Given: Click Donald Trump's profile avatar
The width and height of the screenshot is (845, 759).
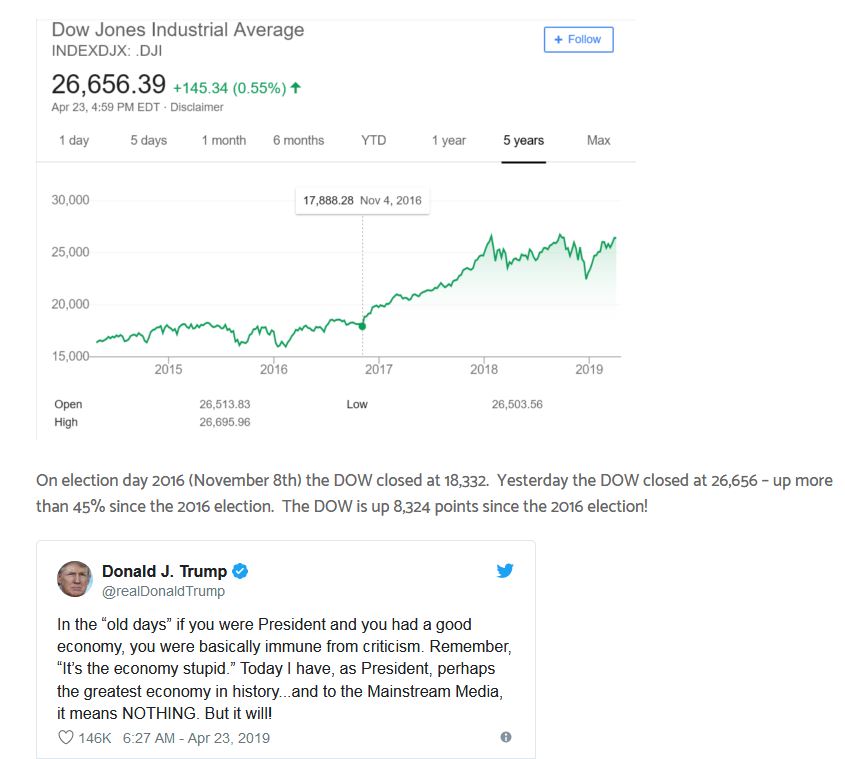Looking at the screenshot, I should point(74,579).
